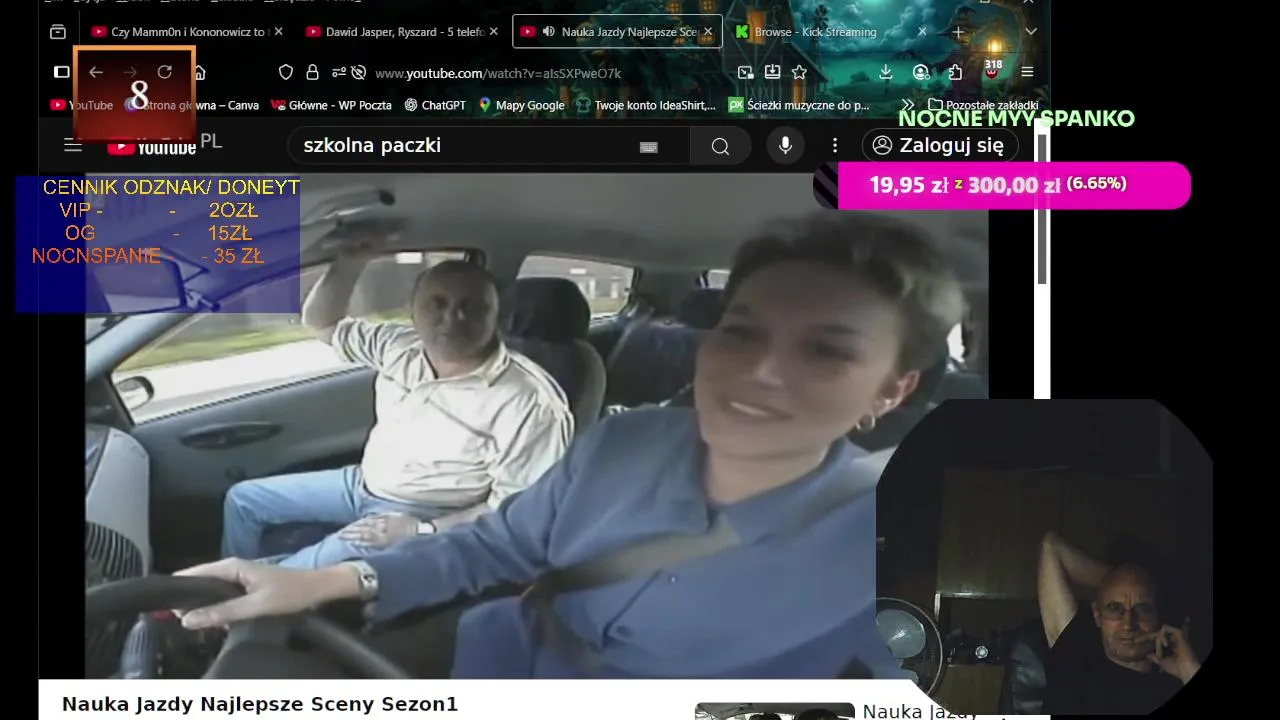This screenshot has height=720, width=1280.
Task: Close the Czy Mamm0n i Kononowicz tab
Action: tap(278, 32)
